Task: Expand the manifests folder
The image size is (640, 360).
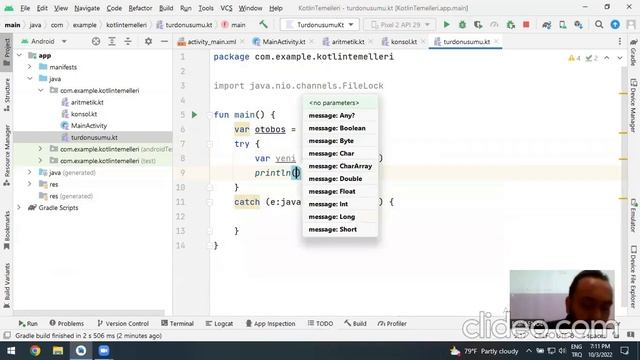Action: point(30,67)
